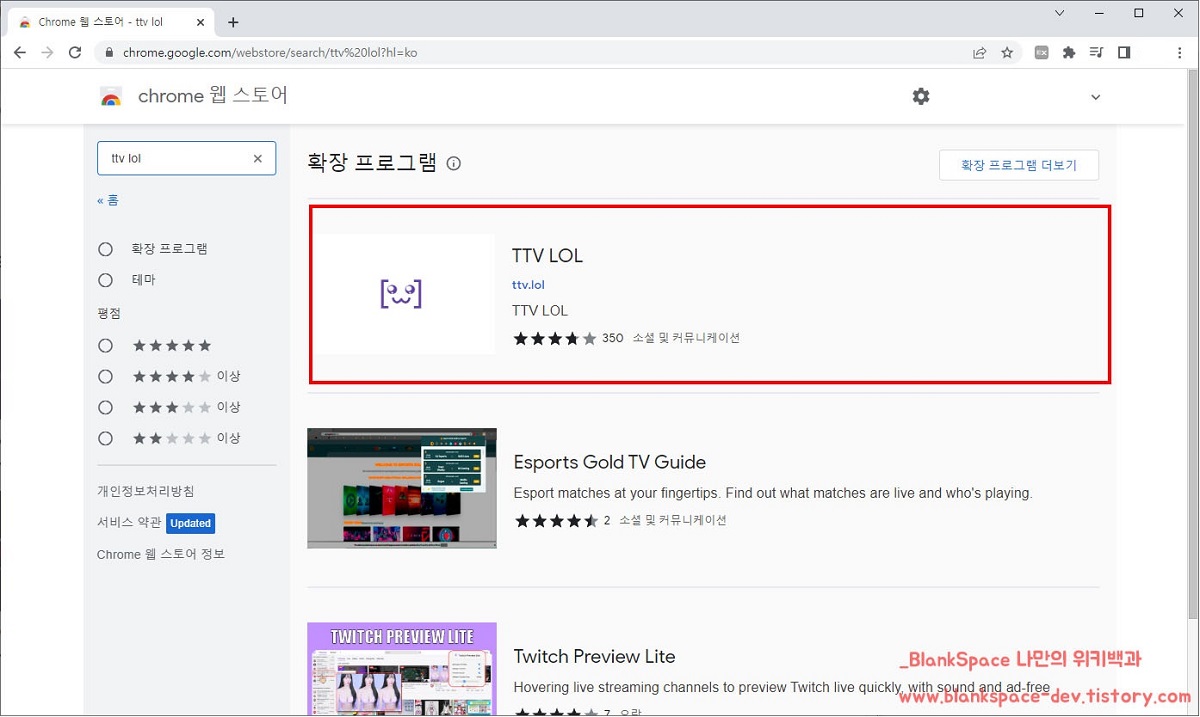Click the TTV LOL extension title
Image resolution: width=1200 pixels, height=717 pixels.
547,256
